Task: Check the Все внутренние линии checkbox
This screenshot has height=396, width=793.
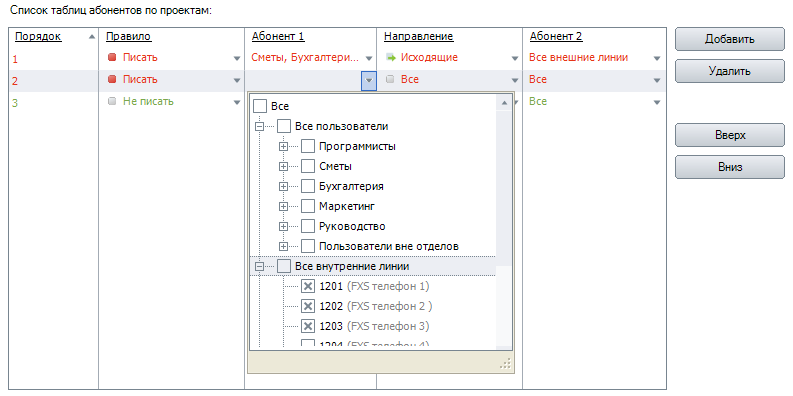Action: click(284, 266)
